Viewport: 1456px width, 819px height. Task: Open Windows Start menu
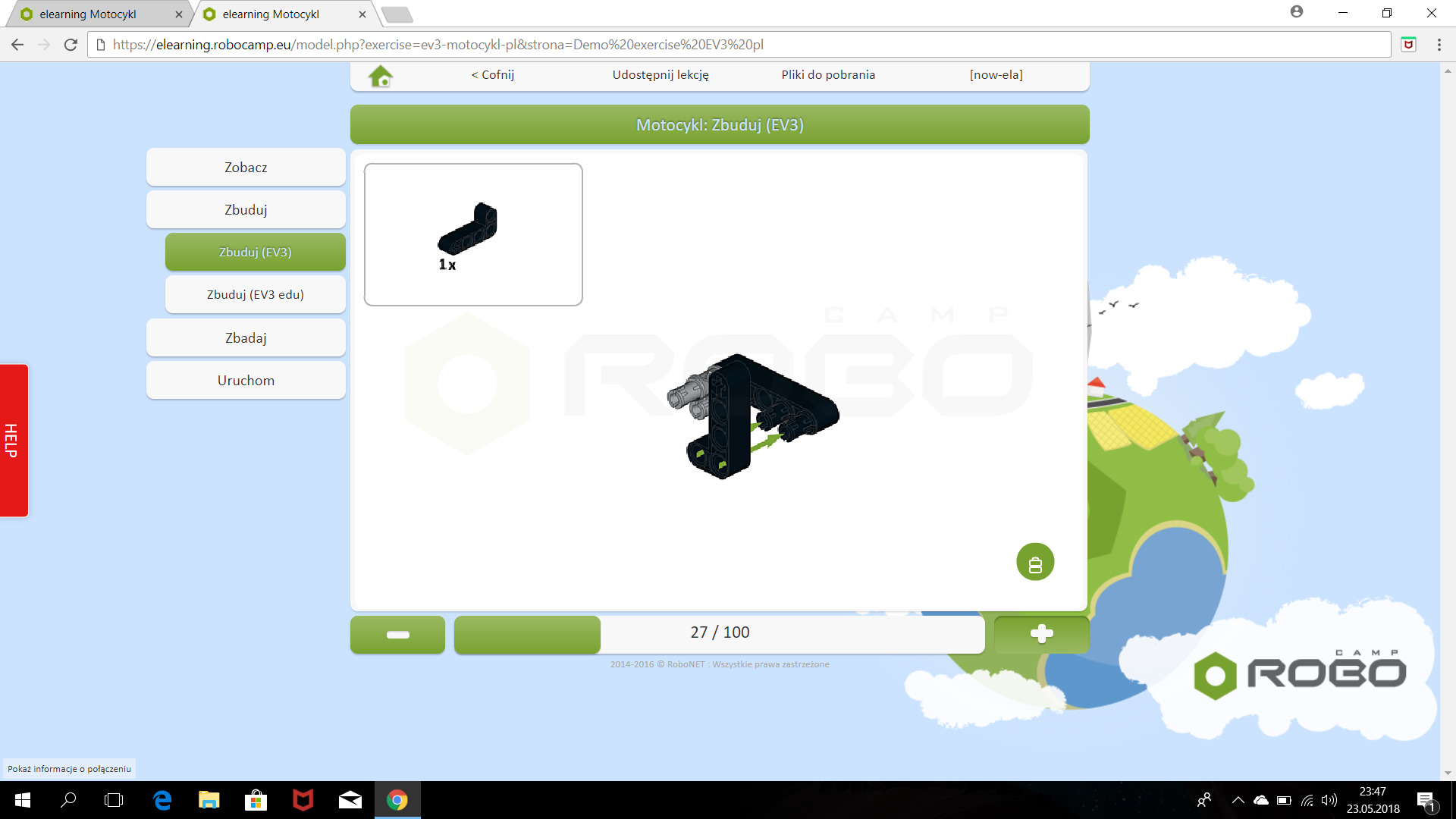pyautogui.click(x=23, y=800)
